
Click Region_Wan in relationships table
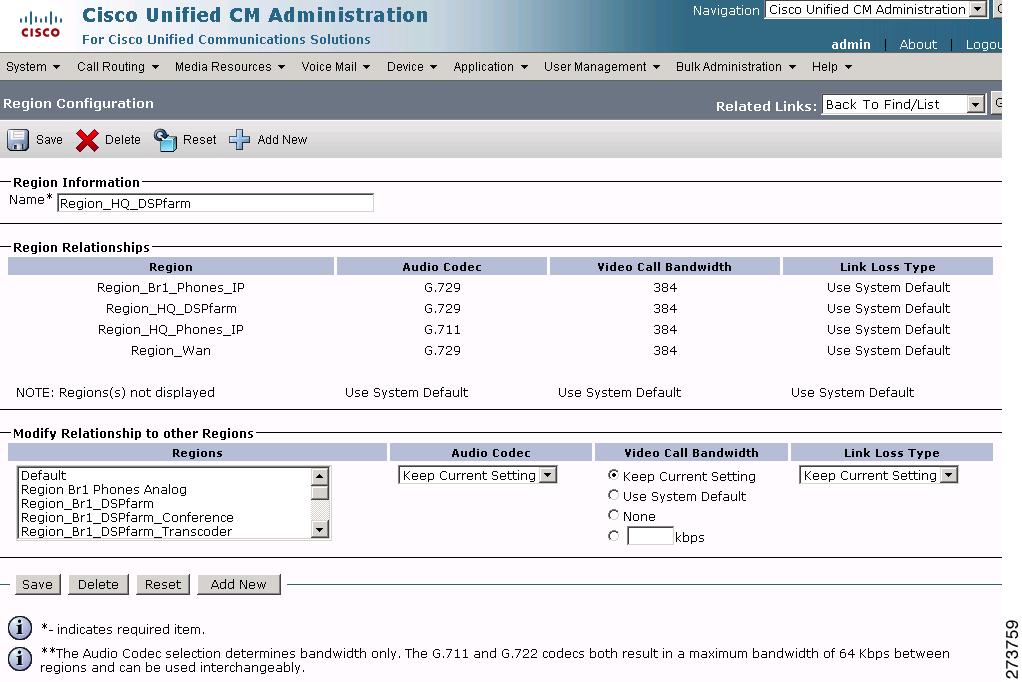pos(171,350)
